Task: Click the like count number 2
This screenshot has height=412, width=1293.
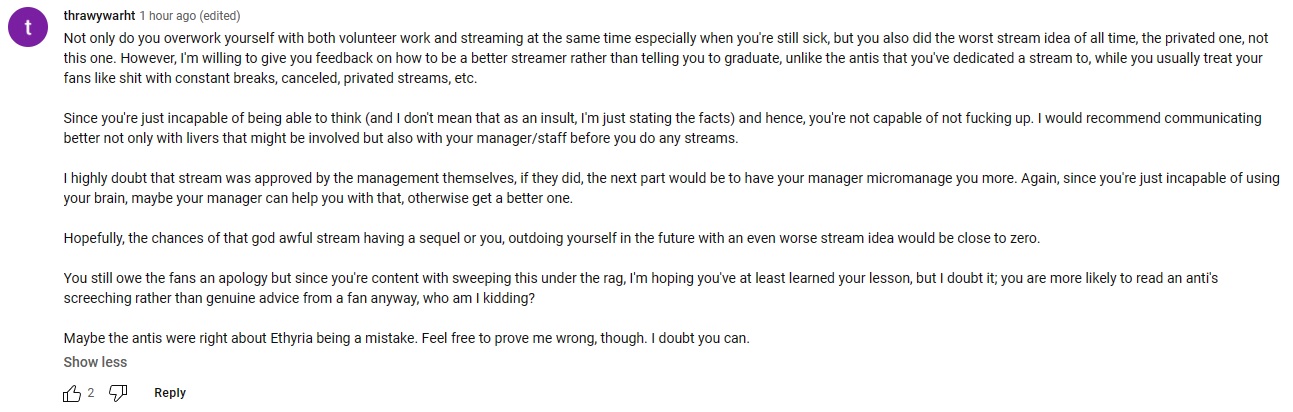Action: pyautogui.click(x=90, y=393)
